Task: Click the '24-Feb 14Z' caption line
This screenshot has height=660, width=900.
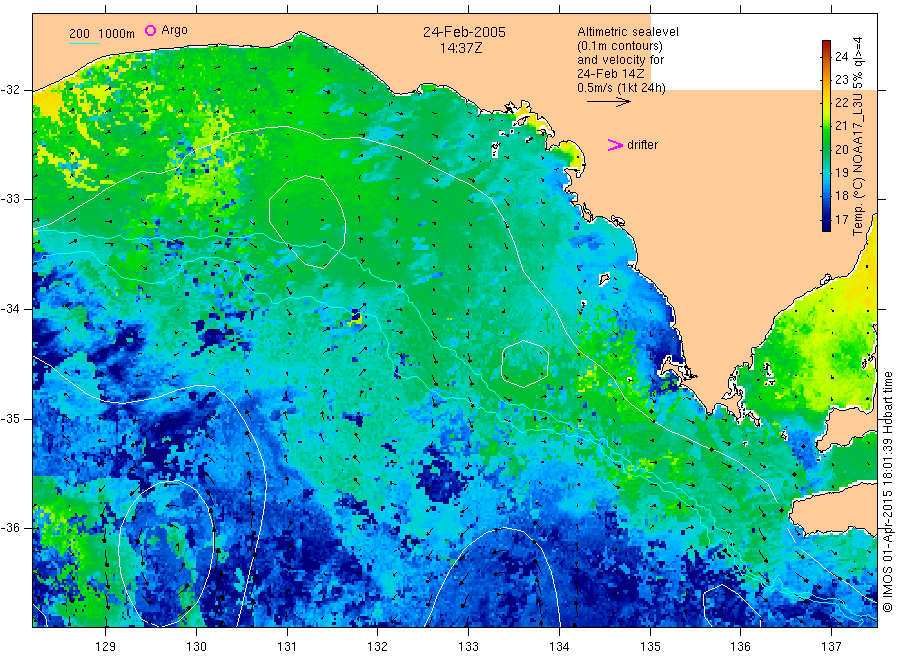Action: point(610,74)
